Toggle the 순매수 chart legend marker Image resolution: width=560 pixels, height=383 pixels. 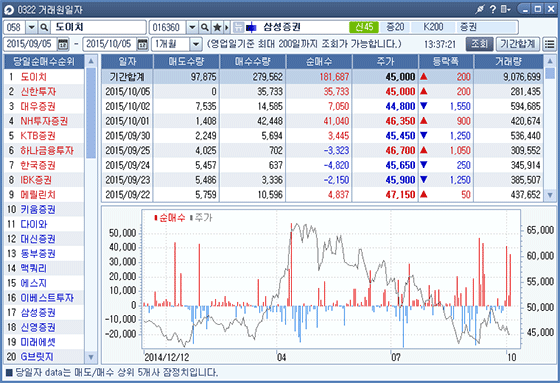point(156,218)
